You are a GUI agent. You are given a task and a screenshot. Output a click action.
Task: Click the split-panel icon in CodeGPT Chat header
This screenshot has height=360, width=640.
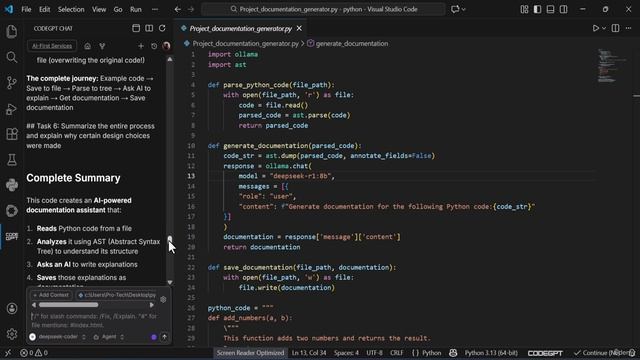pos(149,28)
